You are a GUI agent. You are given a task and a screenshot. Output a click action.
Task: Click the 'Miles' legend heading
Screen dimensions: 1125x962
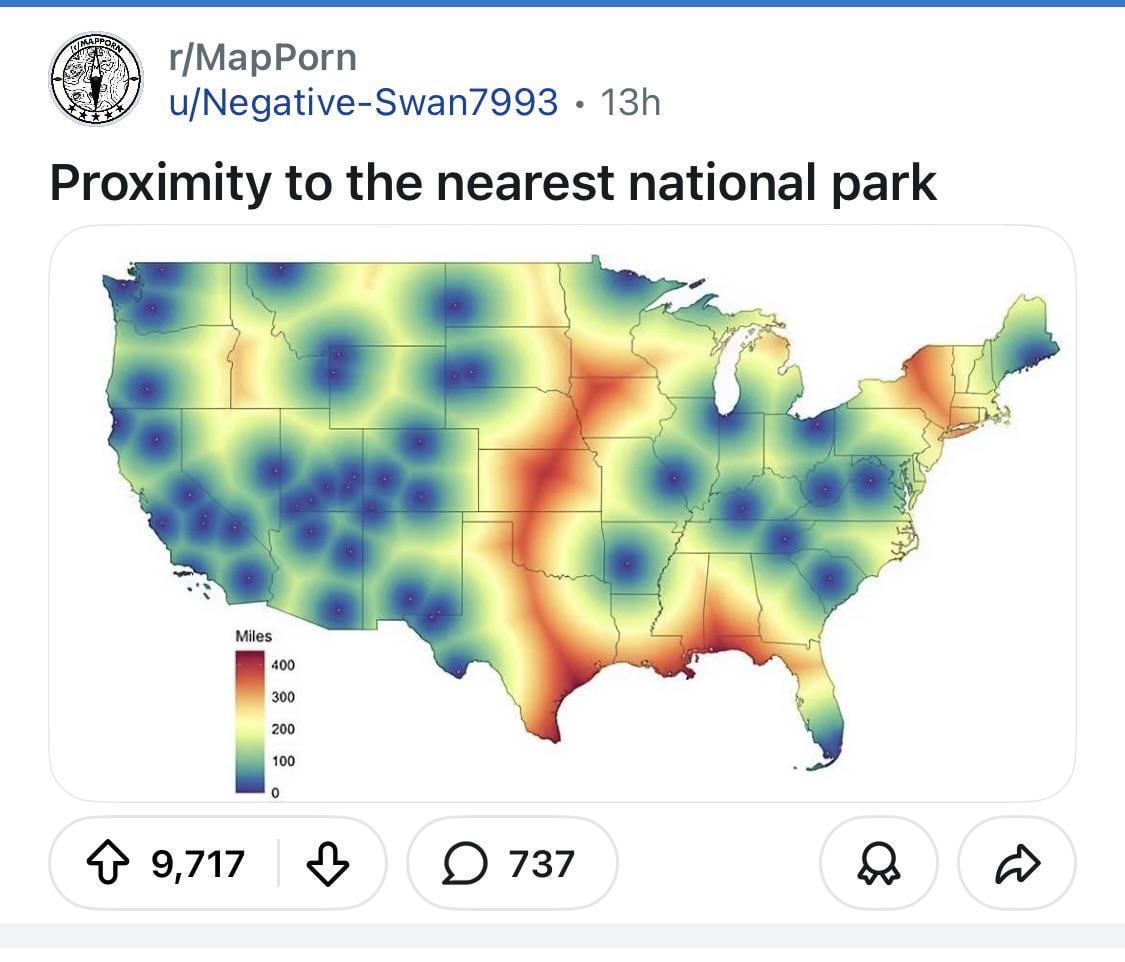253,636
